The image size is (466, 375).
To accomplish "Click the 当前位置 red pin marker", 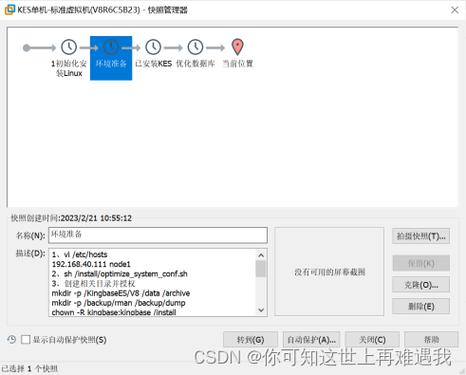I will coord(237,47).
